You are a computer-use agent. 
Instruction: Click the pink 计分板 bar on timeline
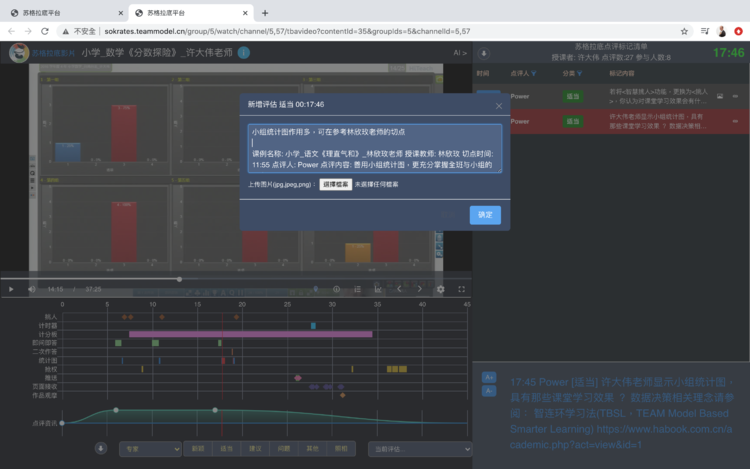pyautogui.click(x=250, y=334)
